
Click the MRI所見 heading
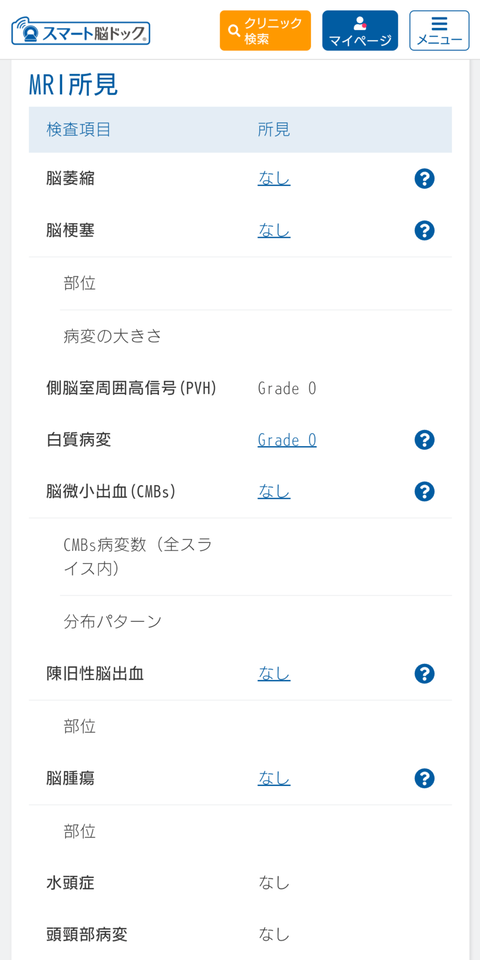[73, 85]
